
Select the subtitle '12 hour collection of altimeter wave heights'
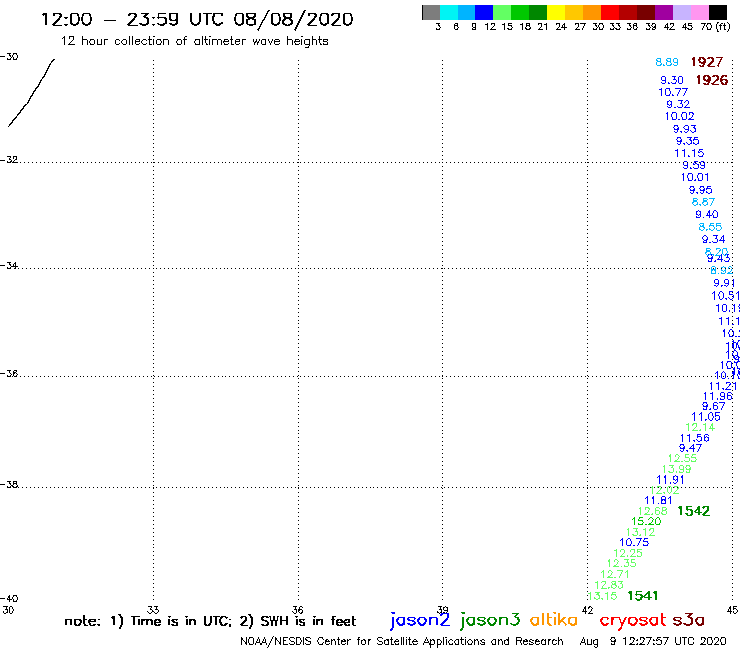click(x=194, y=41)
